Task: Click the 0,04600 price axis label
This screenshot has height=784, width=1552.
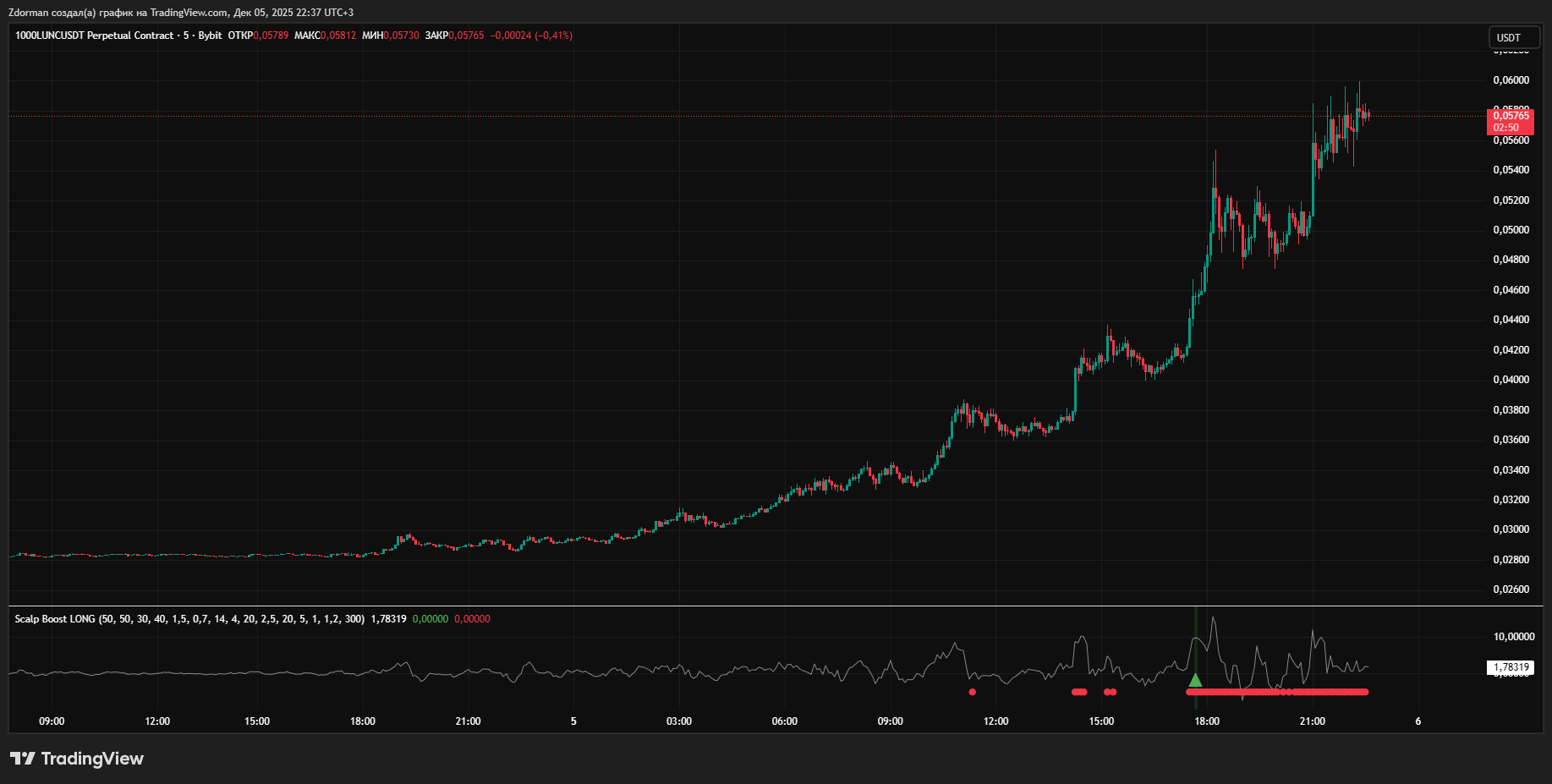Action: tap(1511, 290)
